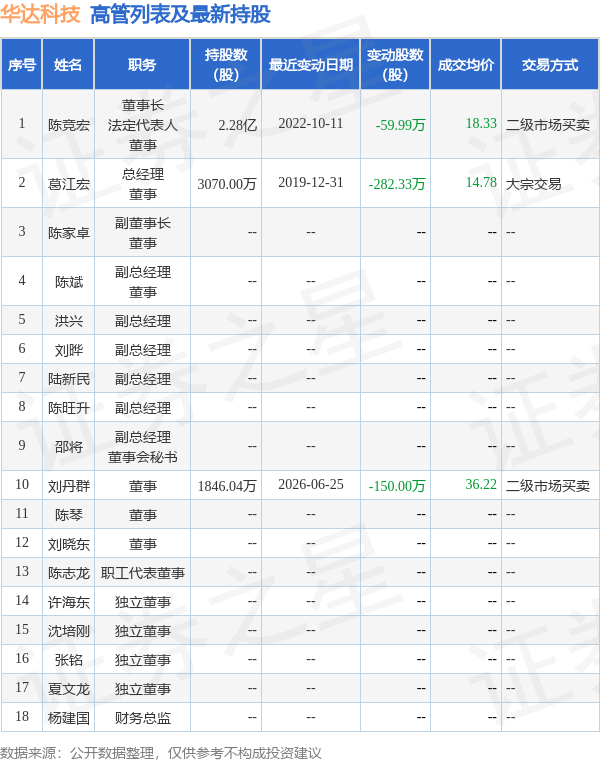The height and width of the screenshot is (762, 600).
Task: Click the -282.33万 change value
Action: point(397,184)
